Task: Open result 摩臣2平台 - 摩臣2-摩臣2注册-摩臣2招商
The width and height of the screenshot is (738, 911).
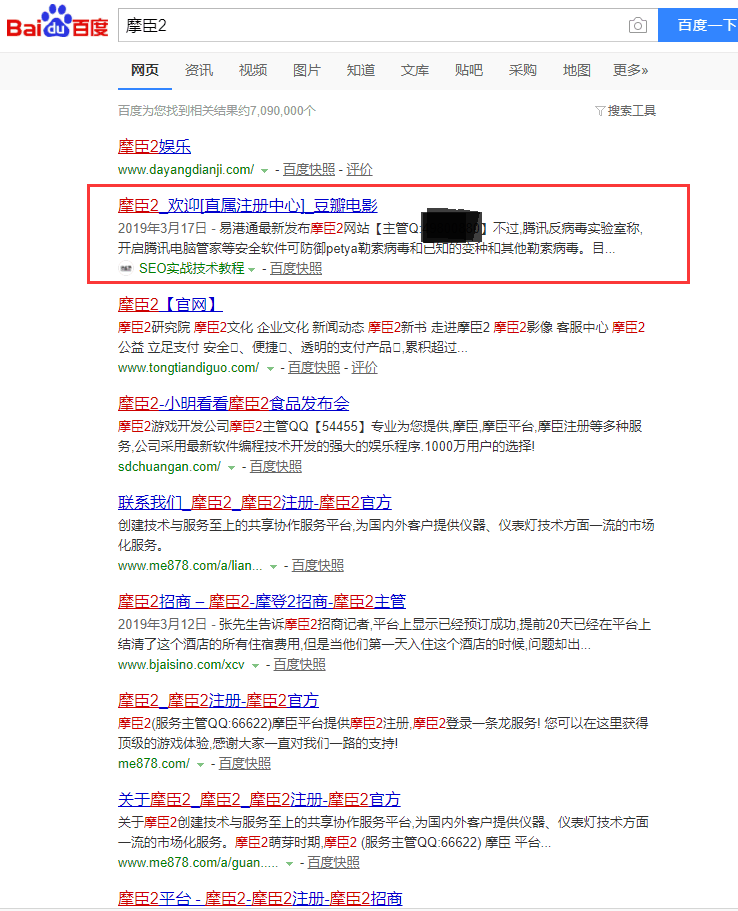Action: (260, 898)
